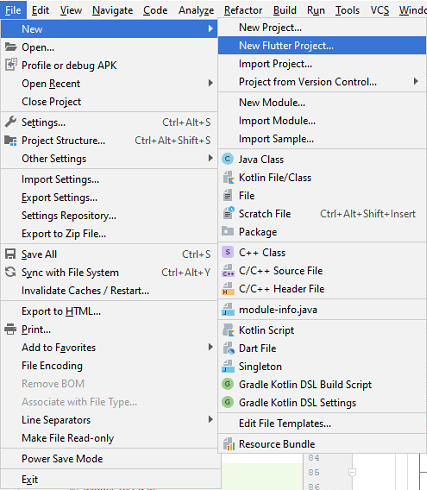This screenshot has height=490, width=427.
Task: Click the C/C++ Header File icon
Action: pos(228,288)
